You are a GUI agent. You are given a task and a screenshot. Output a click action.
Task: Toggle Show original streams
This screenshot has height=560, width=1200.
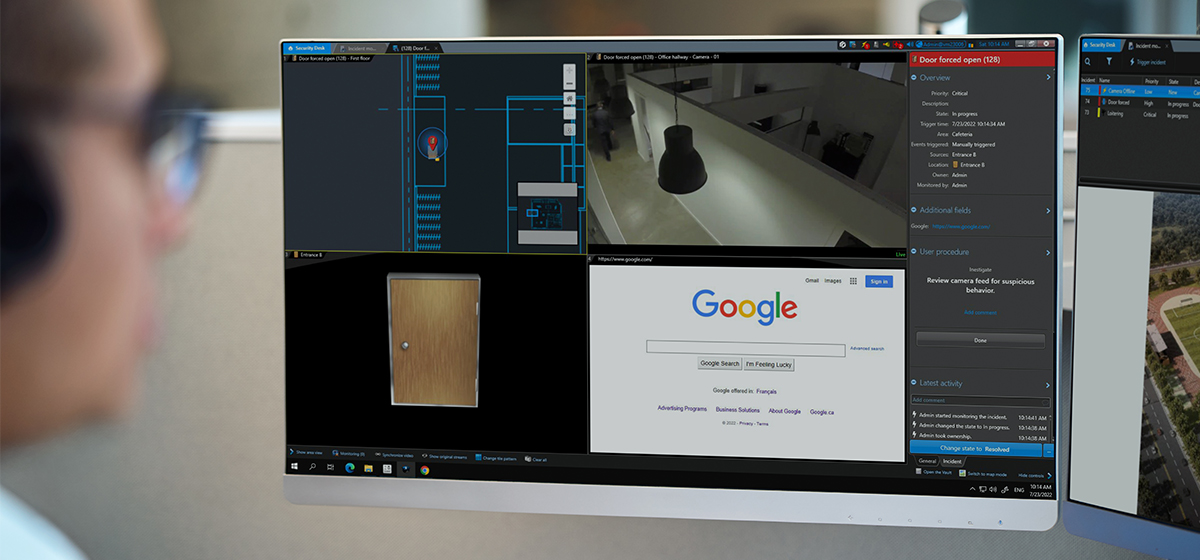[444, 456]
